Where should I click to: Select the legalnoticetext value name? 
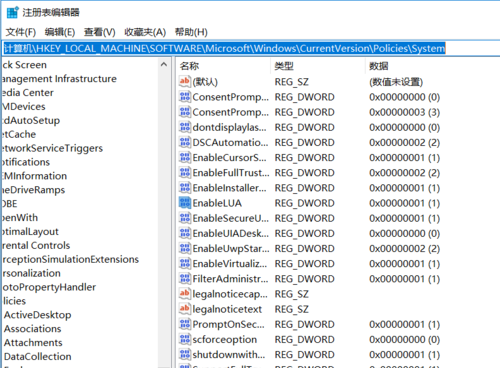227,309
